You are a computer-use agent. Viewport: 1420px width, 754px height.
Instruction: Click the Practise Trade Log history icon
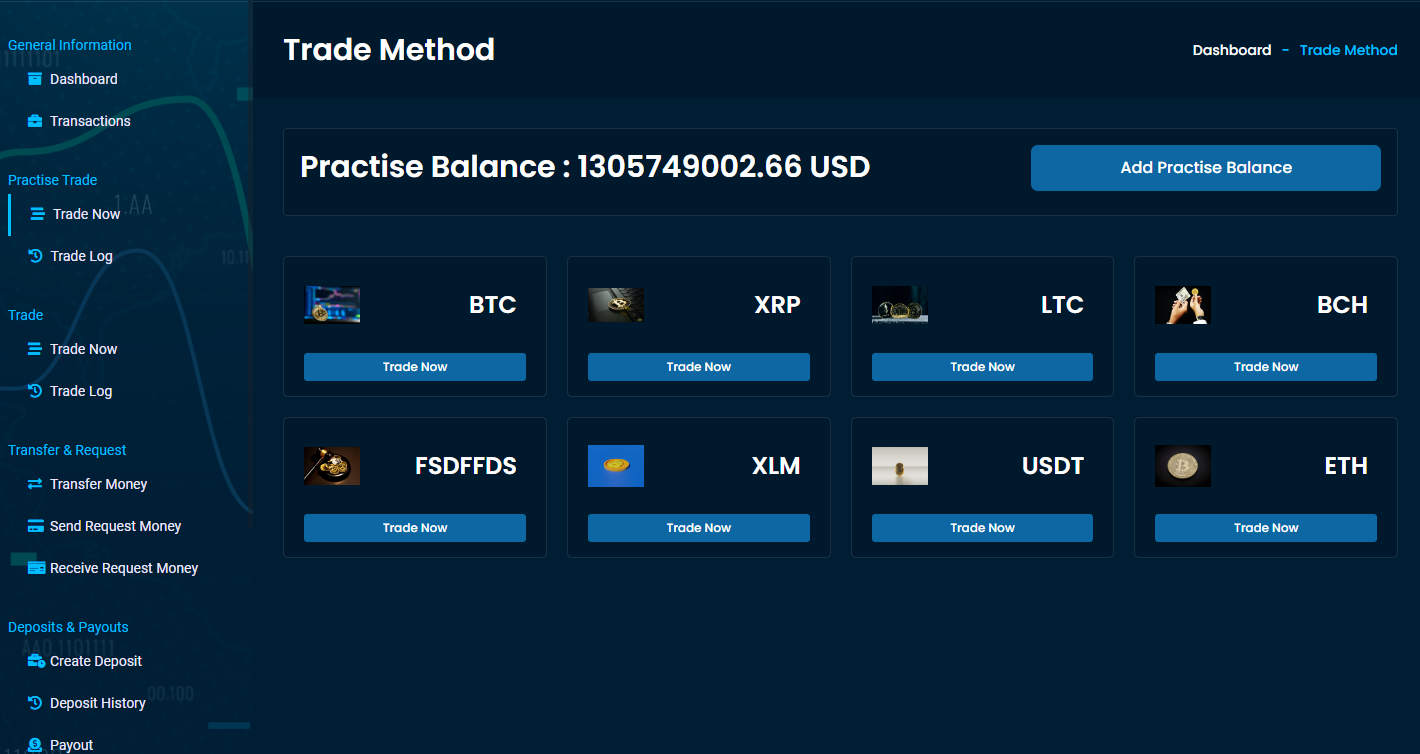coord(35,256)
